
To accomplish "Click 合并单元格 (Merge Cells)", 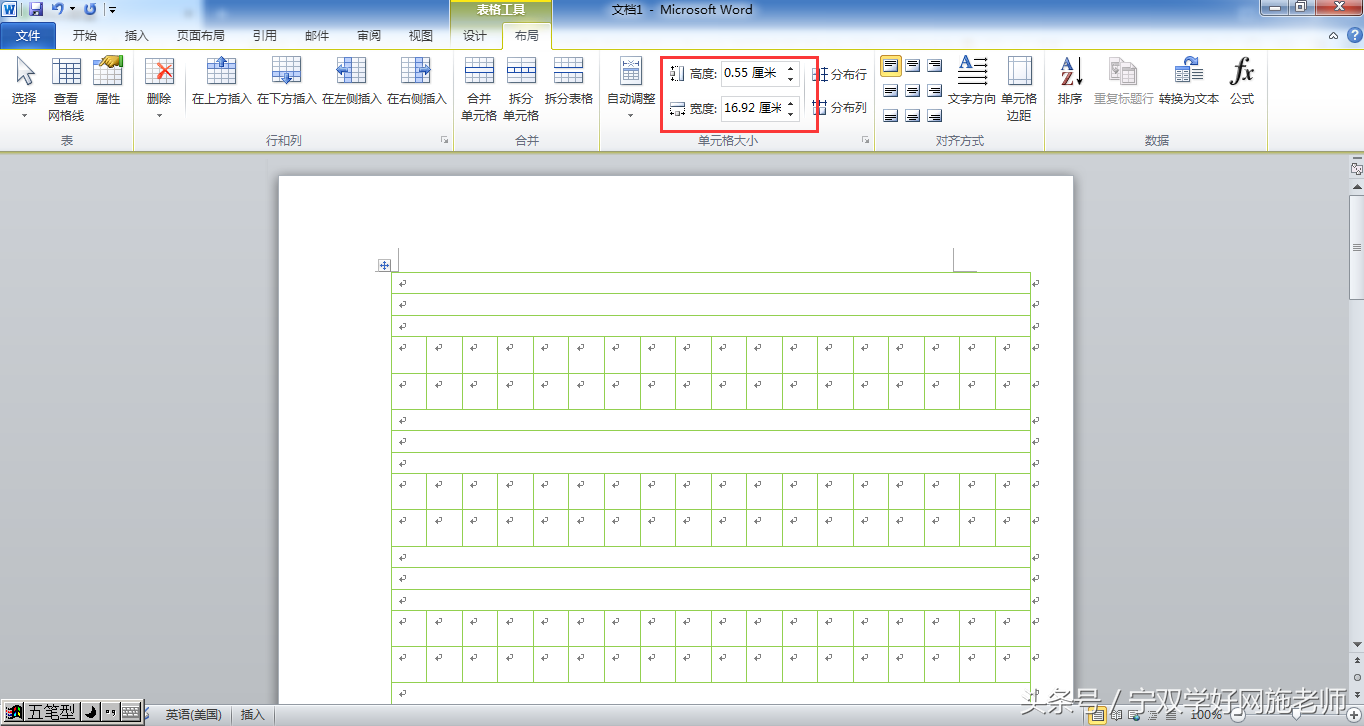I will [479, 88].
